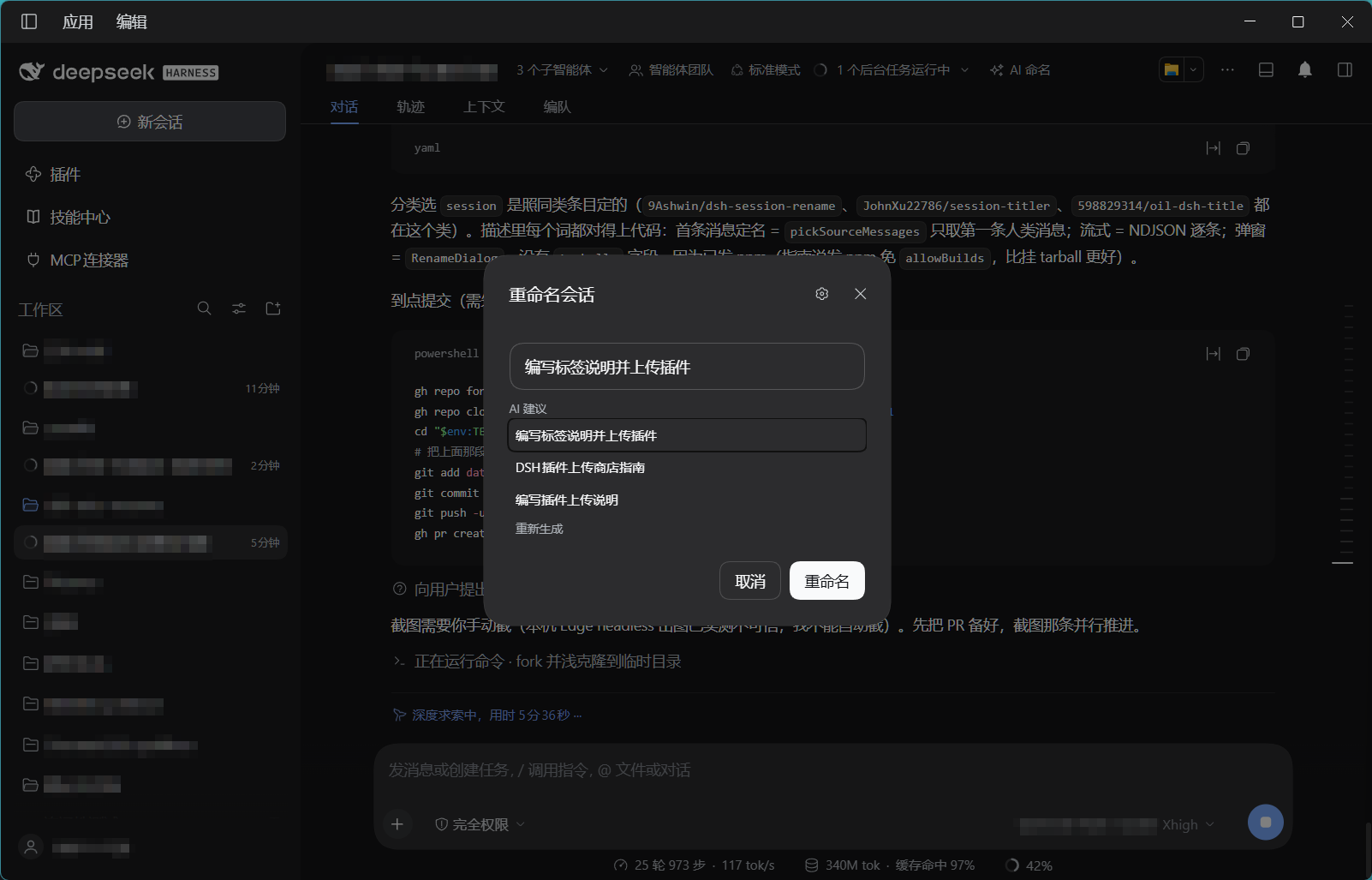Open the 完全权限 permission dropdown
Viewport: 1372px width, 880px height.
click(x=480, y=824)
